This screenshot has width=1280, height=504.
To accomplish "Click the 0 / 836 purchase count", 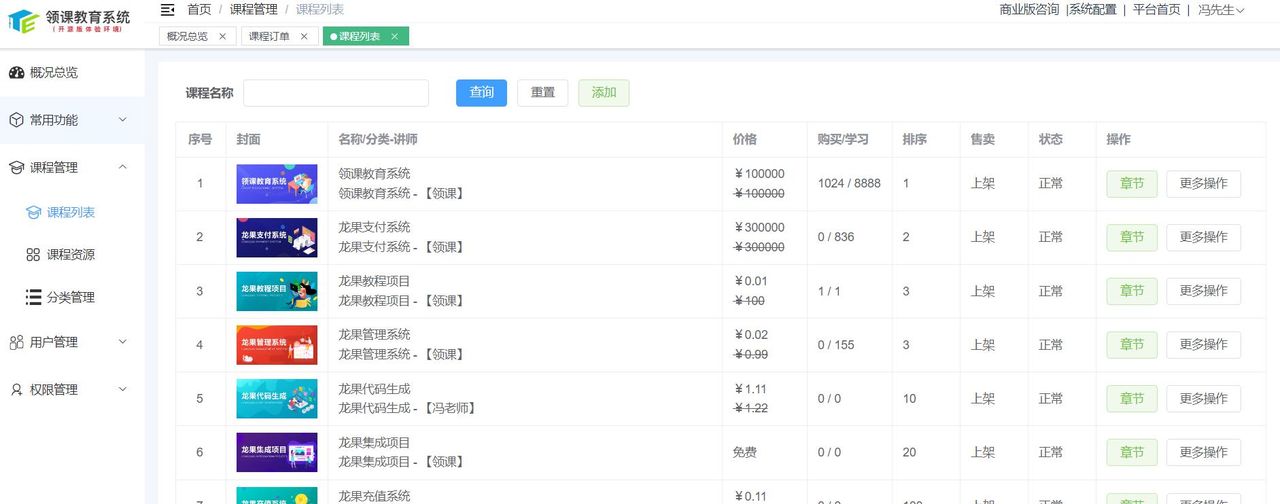I will [x=836, y=238].
